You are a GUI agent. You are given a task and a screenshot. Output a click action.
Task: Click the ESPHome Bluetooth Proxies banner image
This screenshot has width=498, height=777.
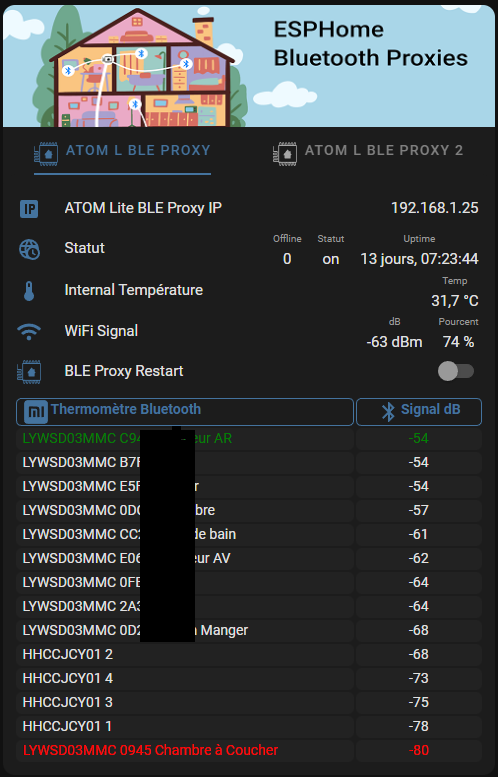pos(249,66)
